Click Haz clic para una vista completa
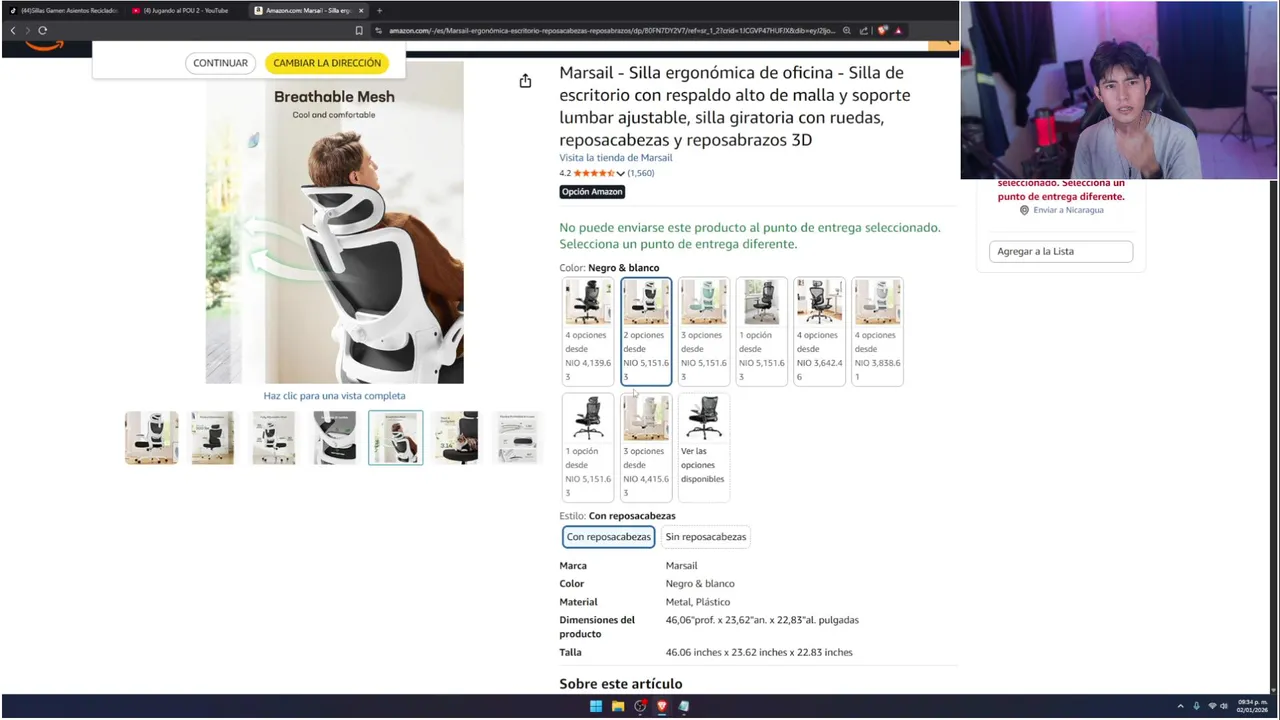Screen dimensions: 1280x720 pyautogui.click(x=334, y=396)
